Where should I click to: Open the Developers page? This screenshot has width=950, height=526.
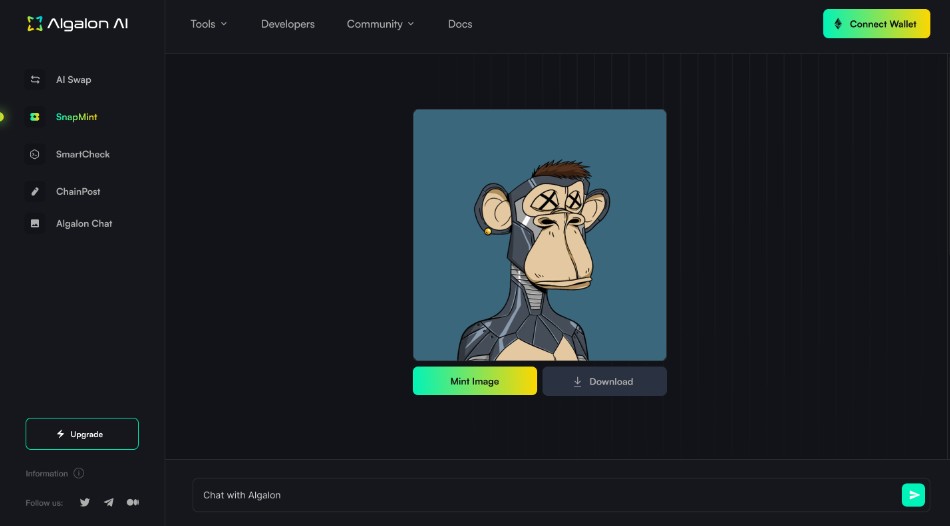[x=288, y=24]
